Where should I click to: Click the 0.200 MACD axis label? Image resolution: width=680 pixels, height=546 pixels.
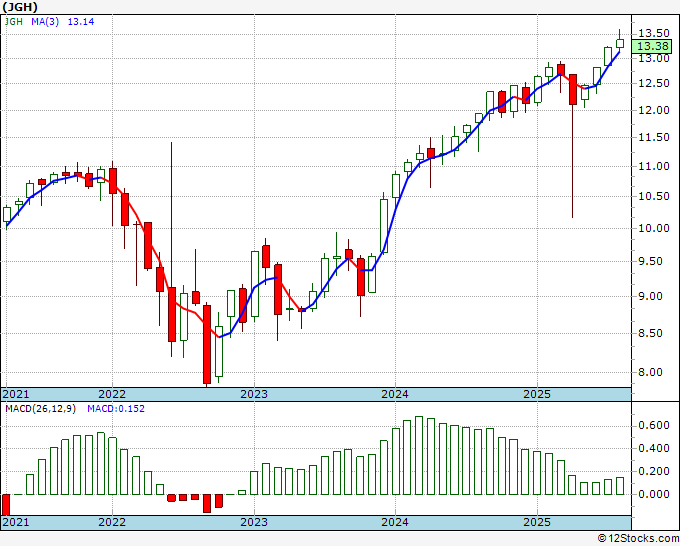[x=654, y=471]
